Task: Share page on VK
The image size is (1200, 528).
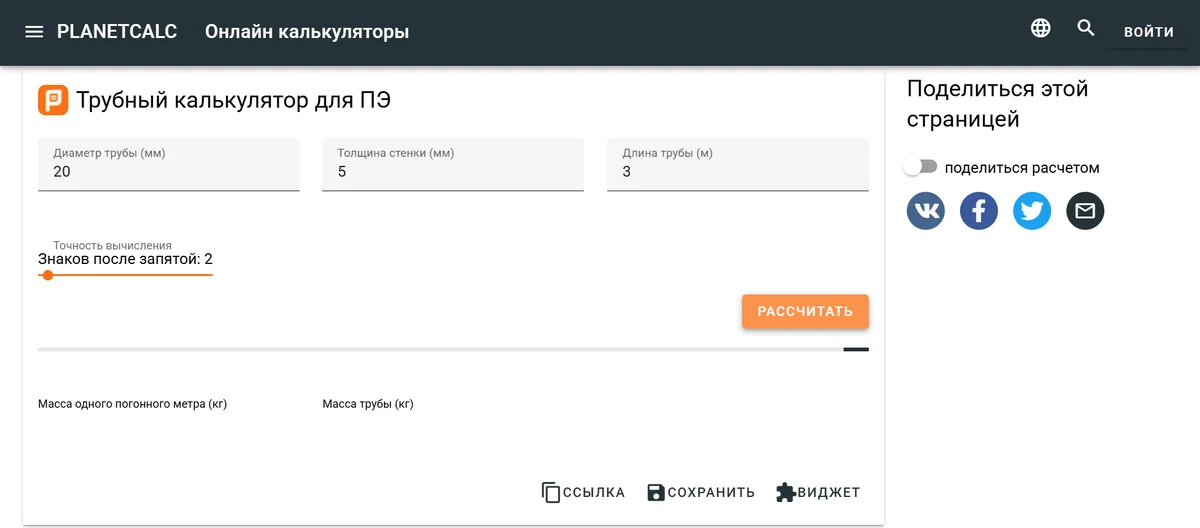Action: pos(926,211)
